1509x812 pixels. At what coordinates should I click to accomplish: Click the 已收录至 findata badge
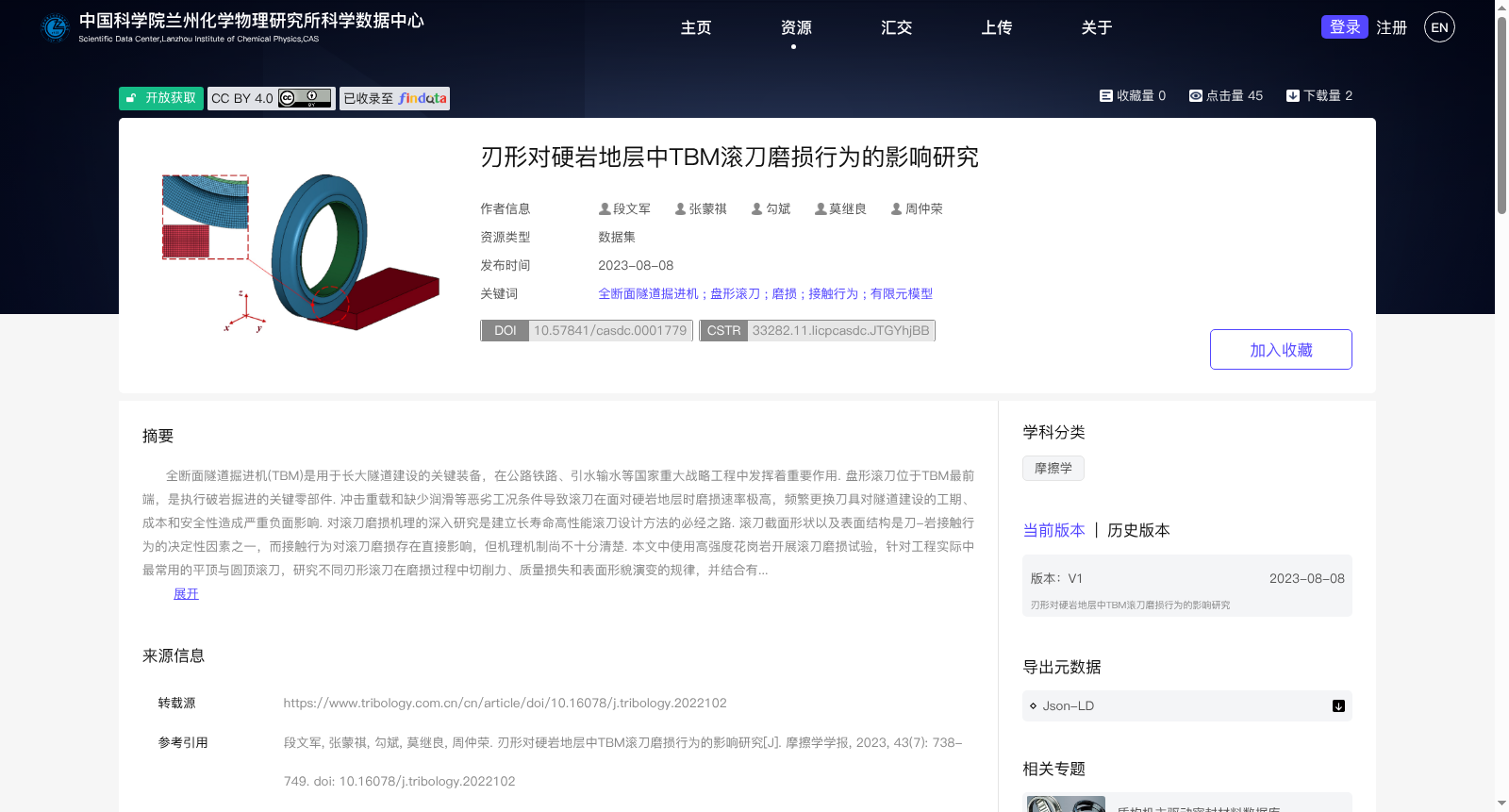click(394, 98)
